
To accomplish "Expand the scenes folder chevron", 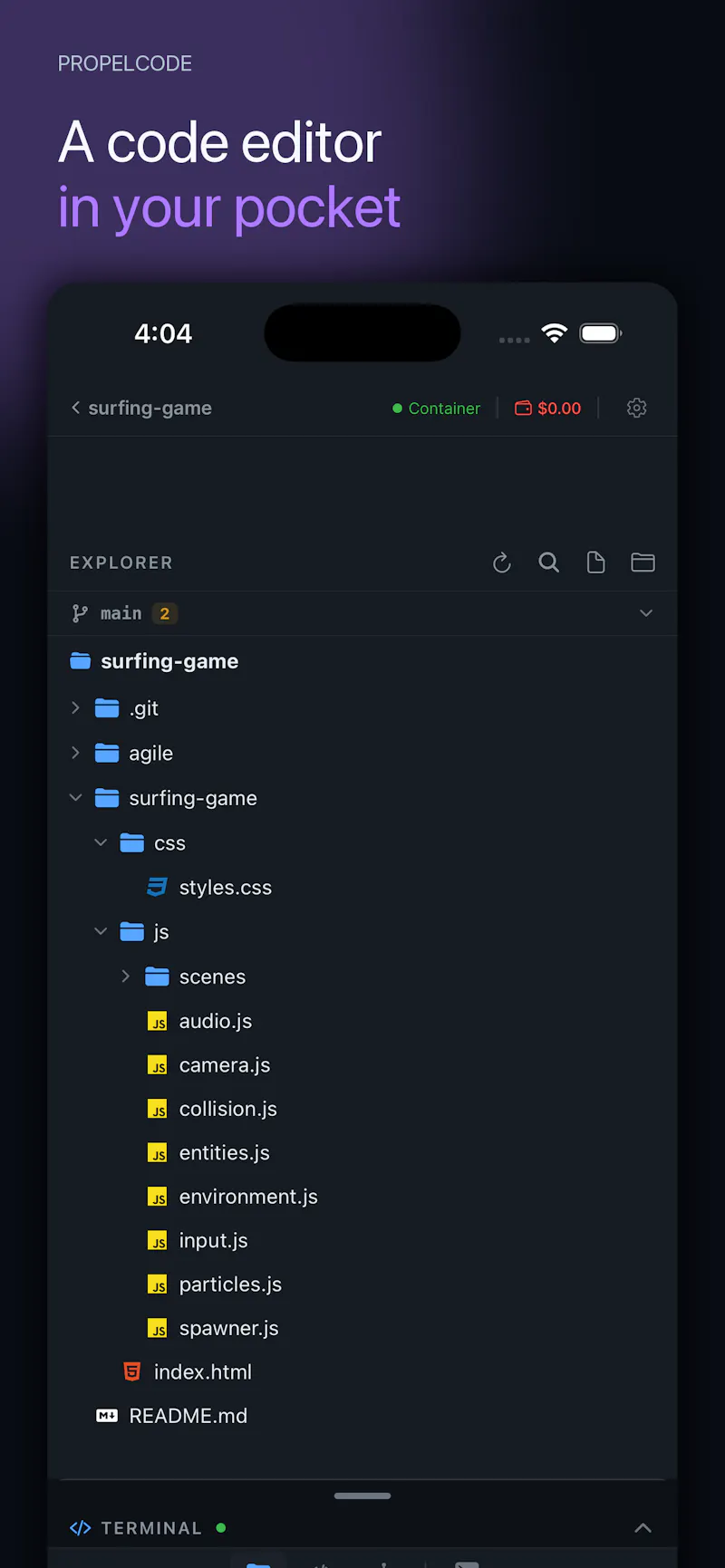I will click(126, 976).
